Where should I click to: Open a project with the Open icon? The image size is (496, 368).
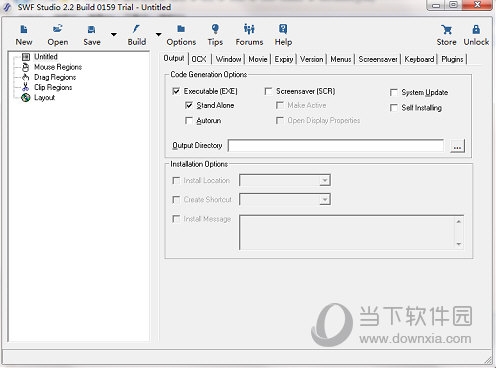[58, 35]
